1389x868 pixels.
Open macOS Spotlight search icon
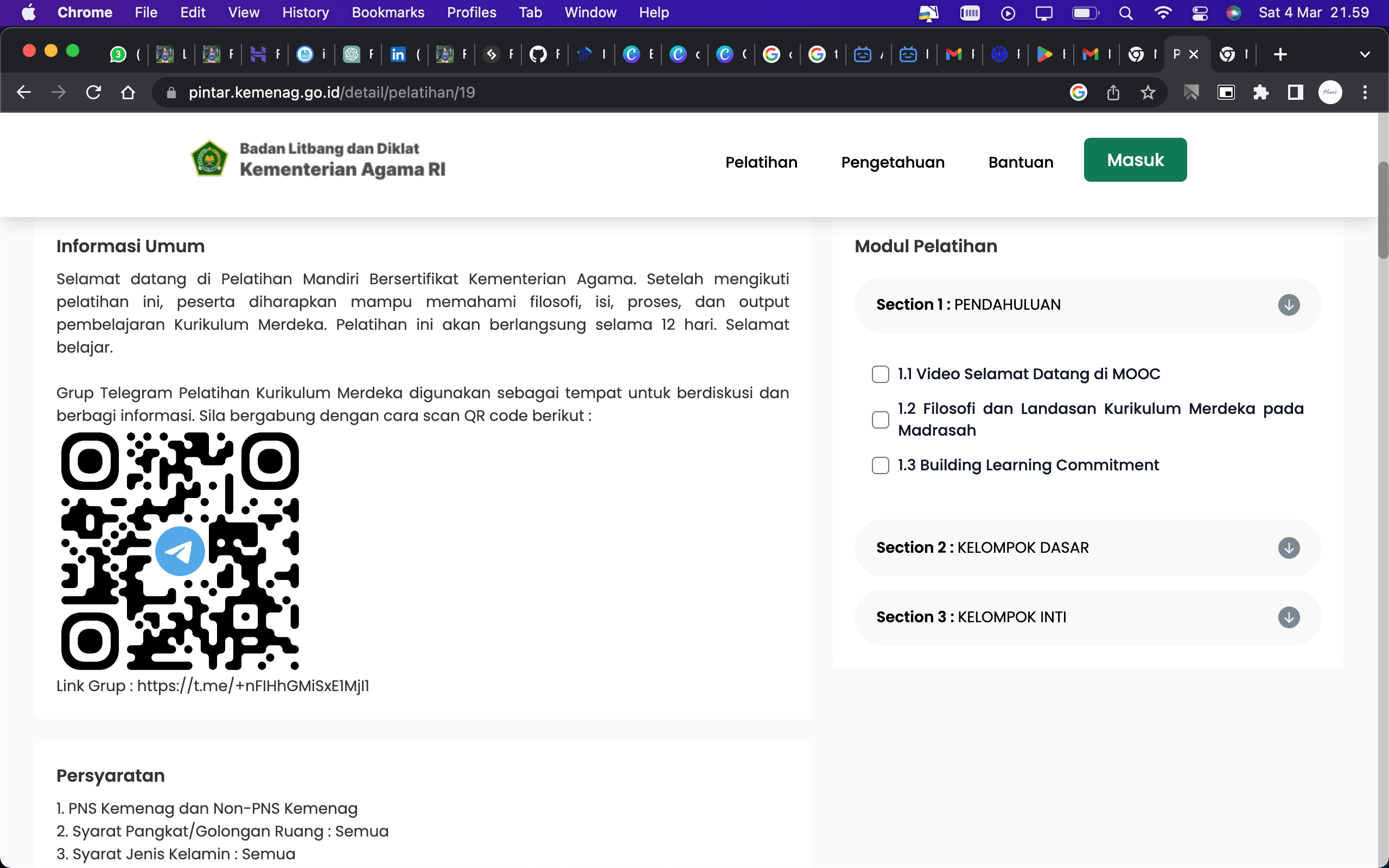point(1125,12)
